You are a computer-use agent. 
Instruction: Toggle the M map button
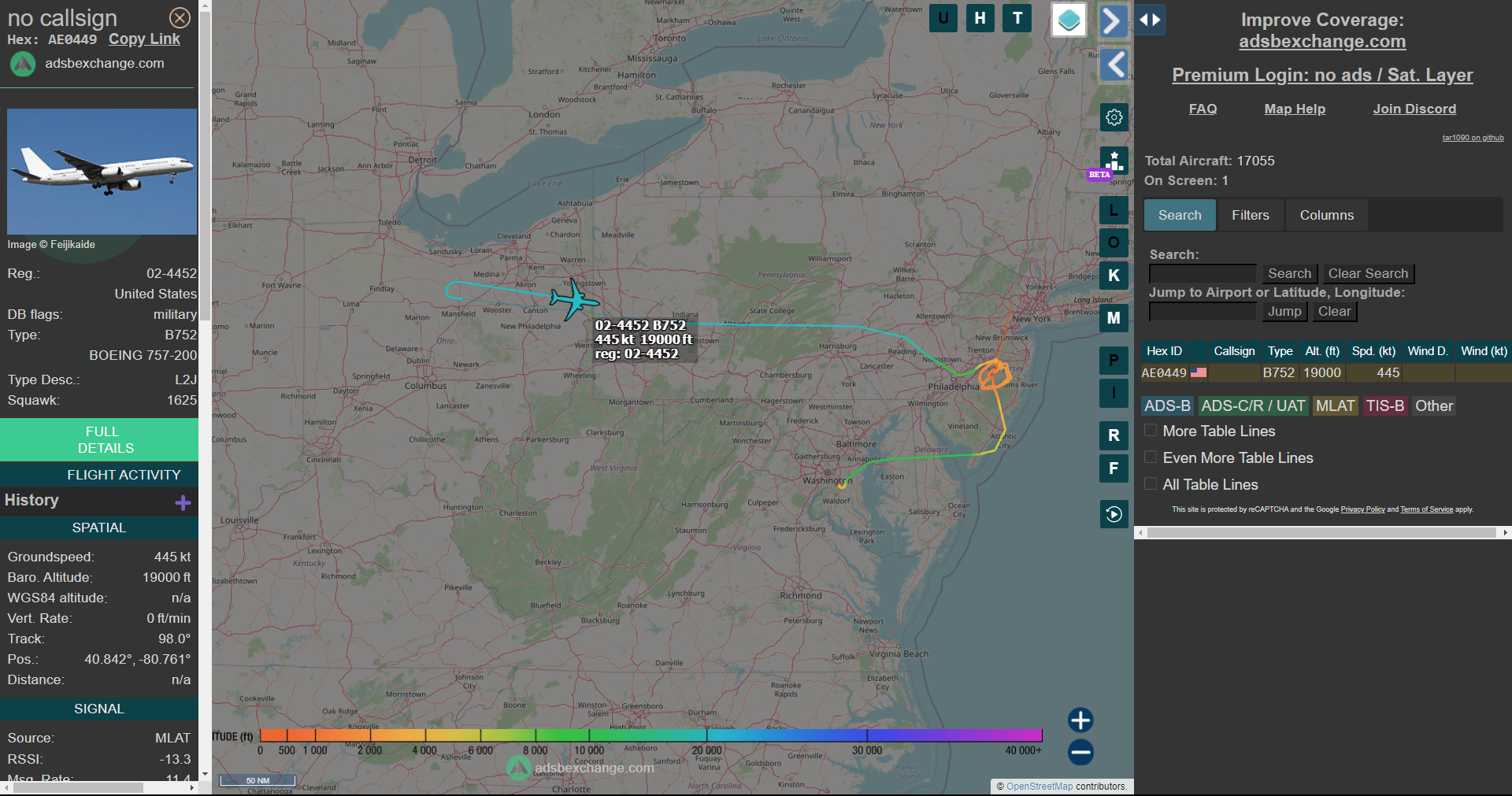pyautogui.click(x=1114, y=318)
